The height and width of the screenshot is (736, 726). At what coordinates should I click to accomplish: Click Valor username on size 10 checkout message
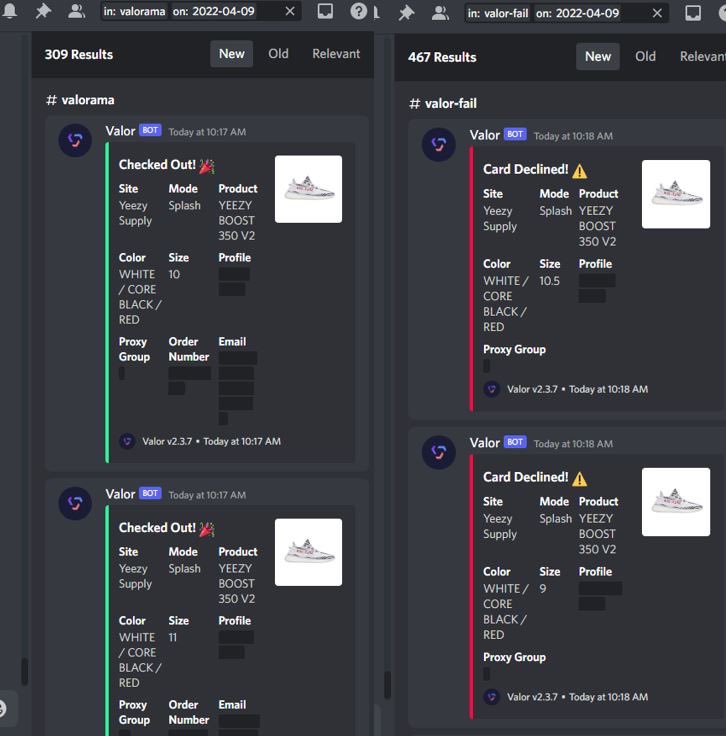(x=120, y=131)
